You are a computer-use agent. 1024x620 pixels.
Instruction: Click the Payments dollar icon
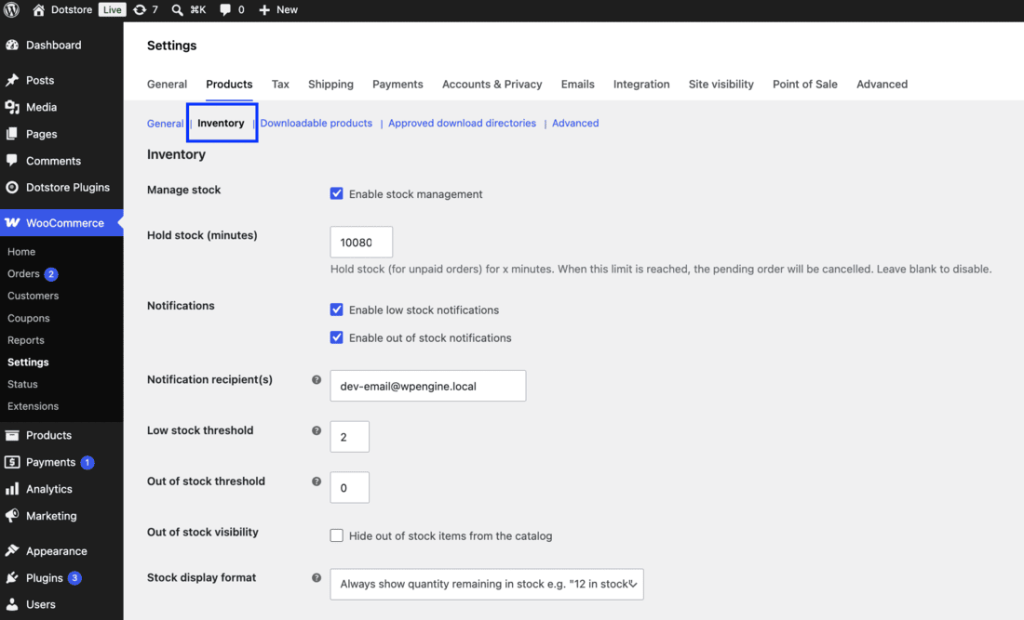12,462
